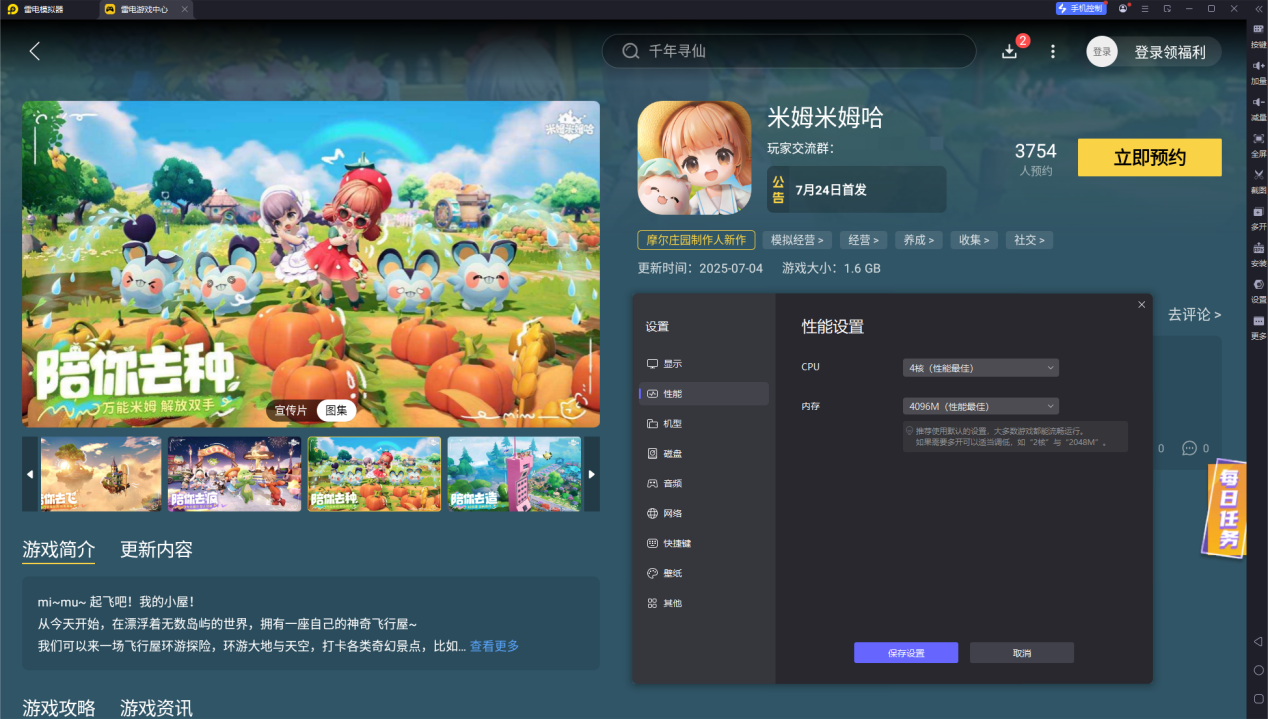Close the settings dialog with X
This screenshot has width=1268, height=719.
pyautogui.click(x=1142, y=304)
